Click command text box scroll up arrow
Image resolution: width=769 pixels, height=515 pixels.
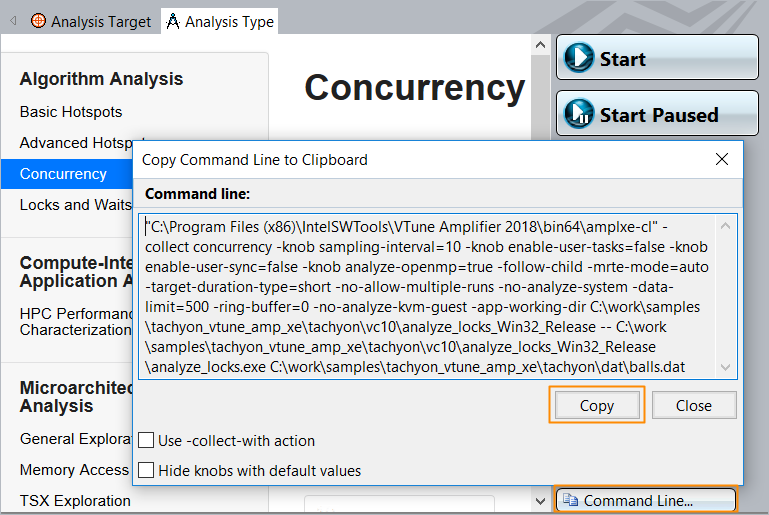pos(725,226)
